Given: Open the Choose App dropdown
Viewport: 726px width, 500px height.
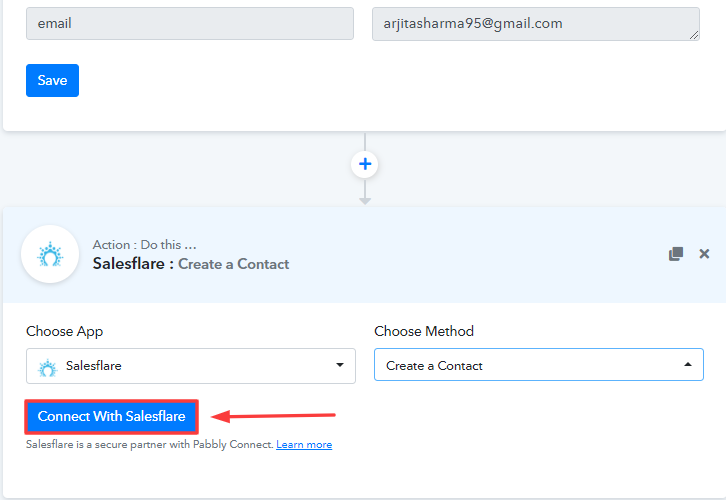Looking at the screenshot, I should [x=191, y=366].
